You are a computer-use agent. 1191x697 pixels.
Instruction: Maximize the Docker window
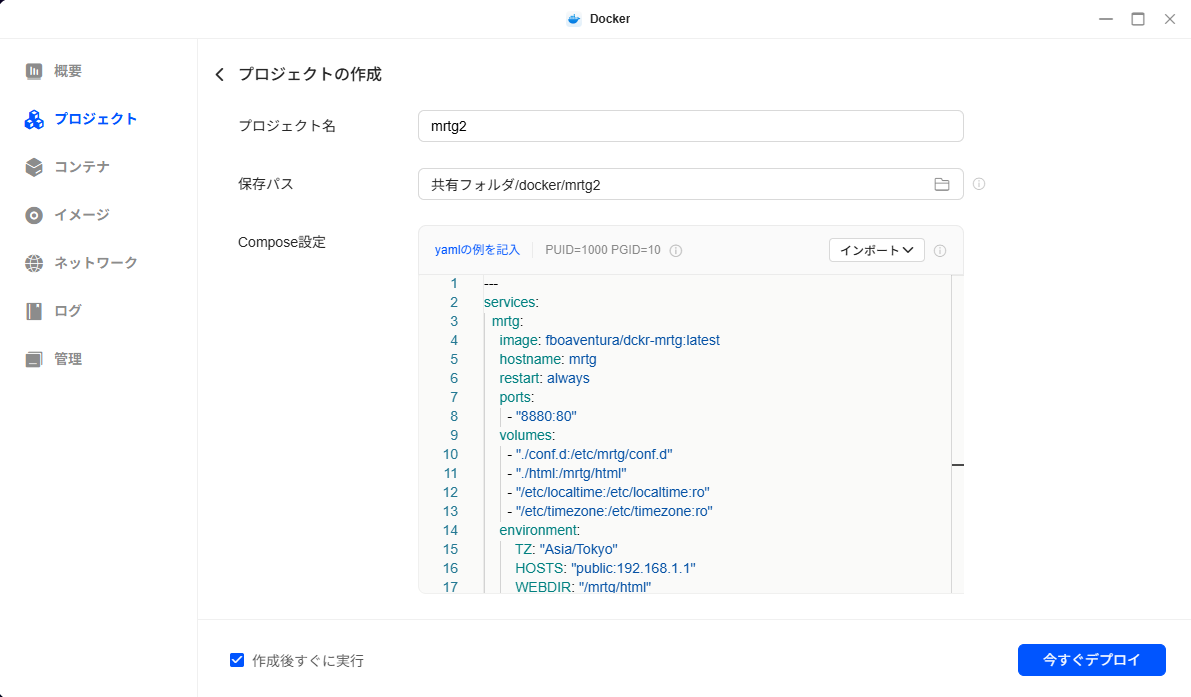coord(1138,19)
